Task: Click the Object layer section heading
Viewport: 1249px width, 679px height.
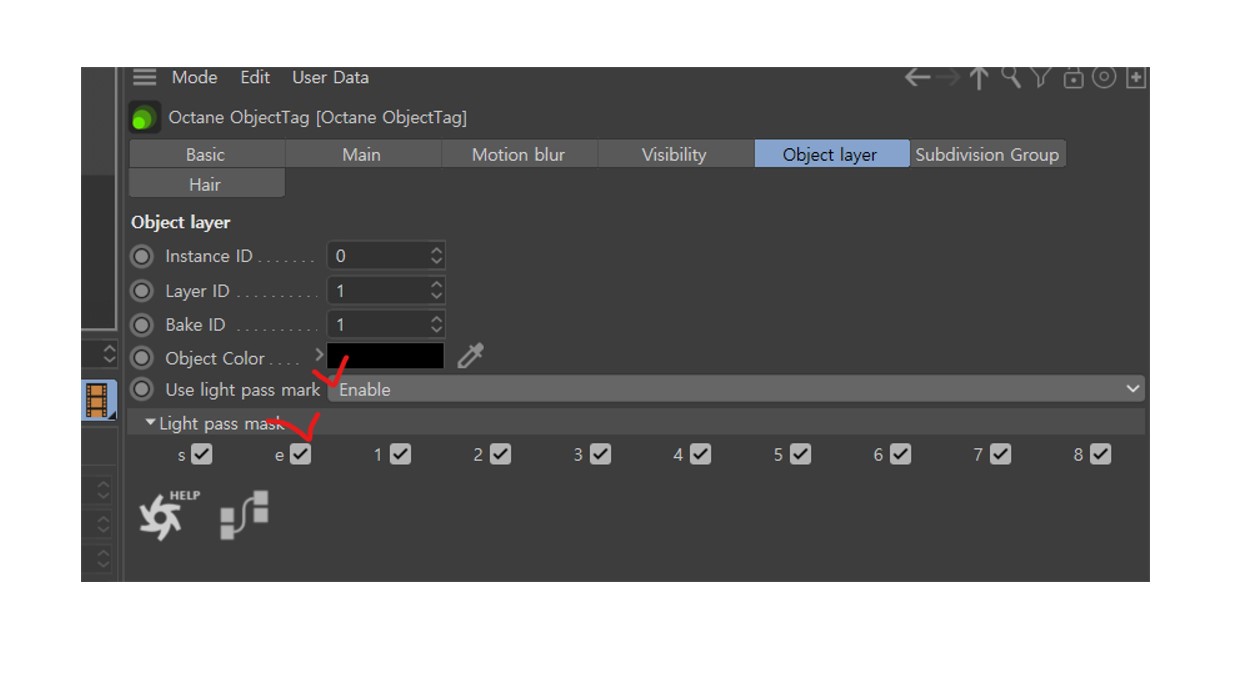Action: click(181, 222)
